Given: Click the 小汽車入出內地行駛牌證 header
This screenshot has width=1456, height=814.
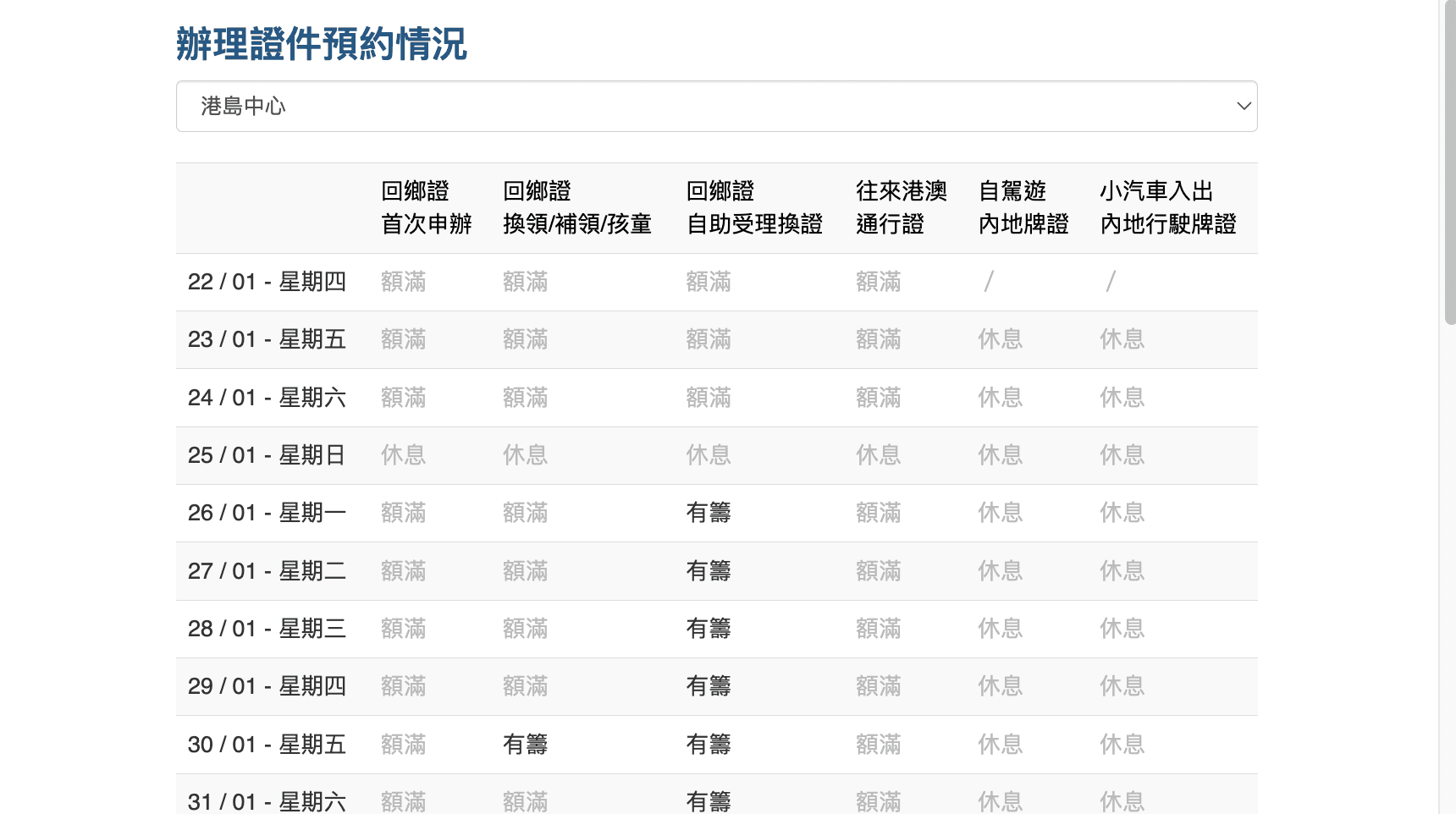Looking at the screenshot, I should pos(1168,207).
